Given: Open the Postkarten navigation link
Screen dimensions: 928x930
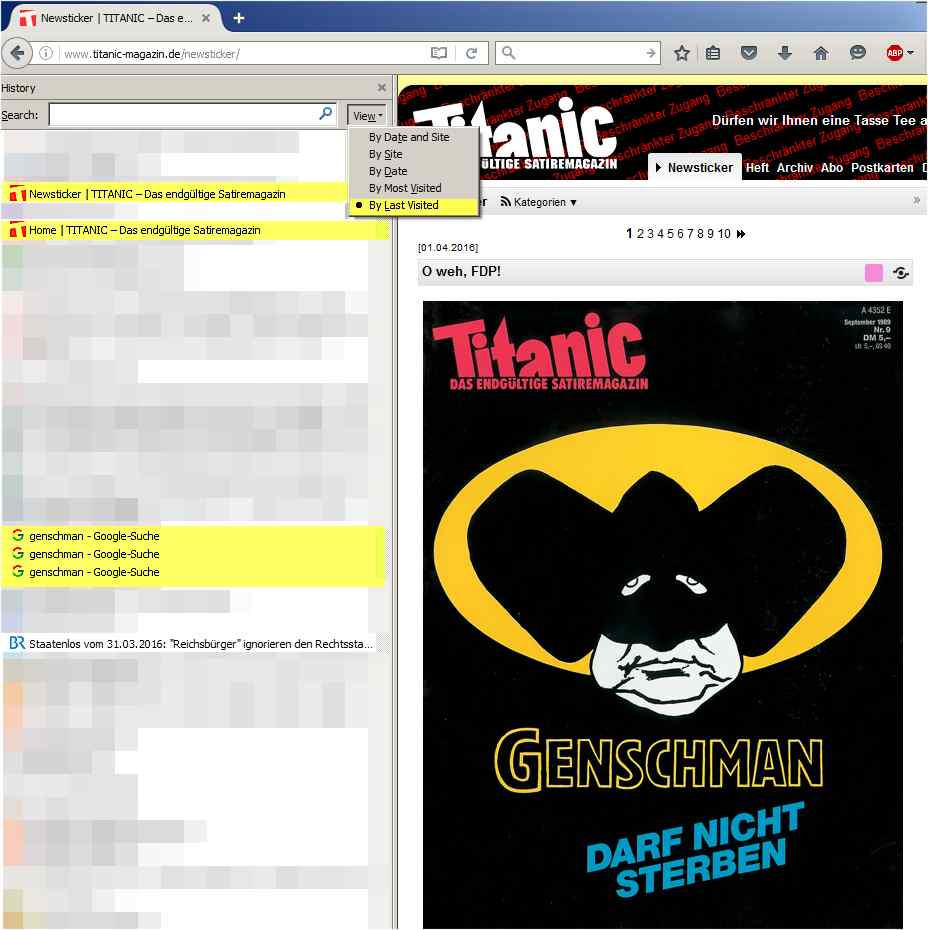Looking at the screenshot, I should (882, 168).
